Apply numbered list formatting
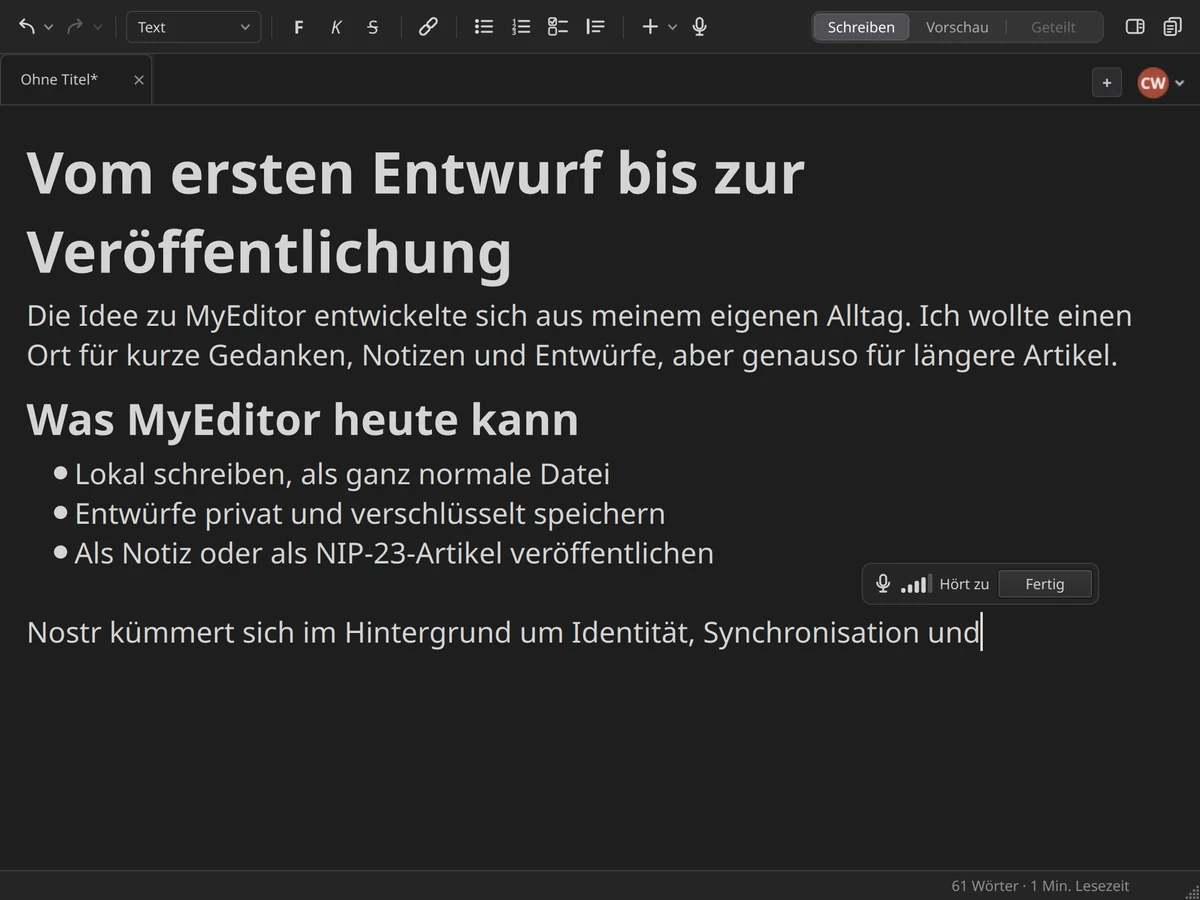This screenshot has height=900, width=1200. (x=521, y=27)
